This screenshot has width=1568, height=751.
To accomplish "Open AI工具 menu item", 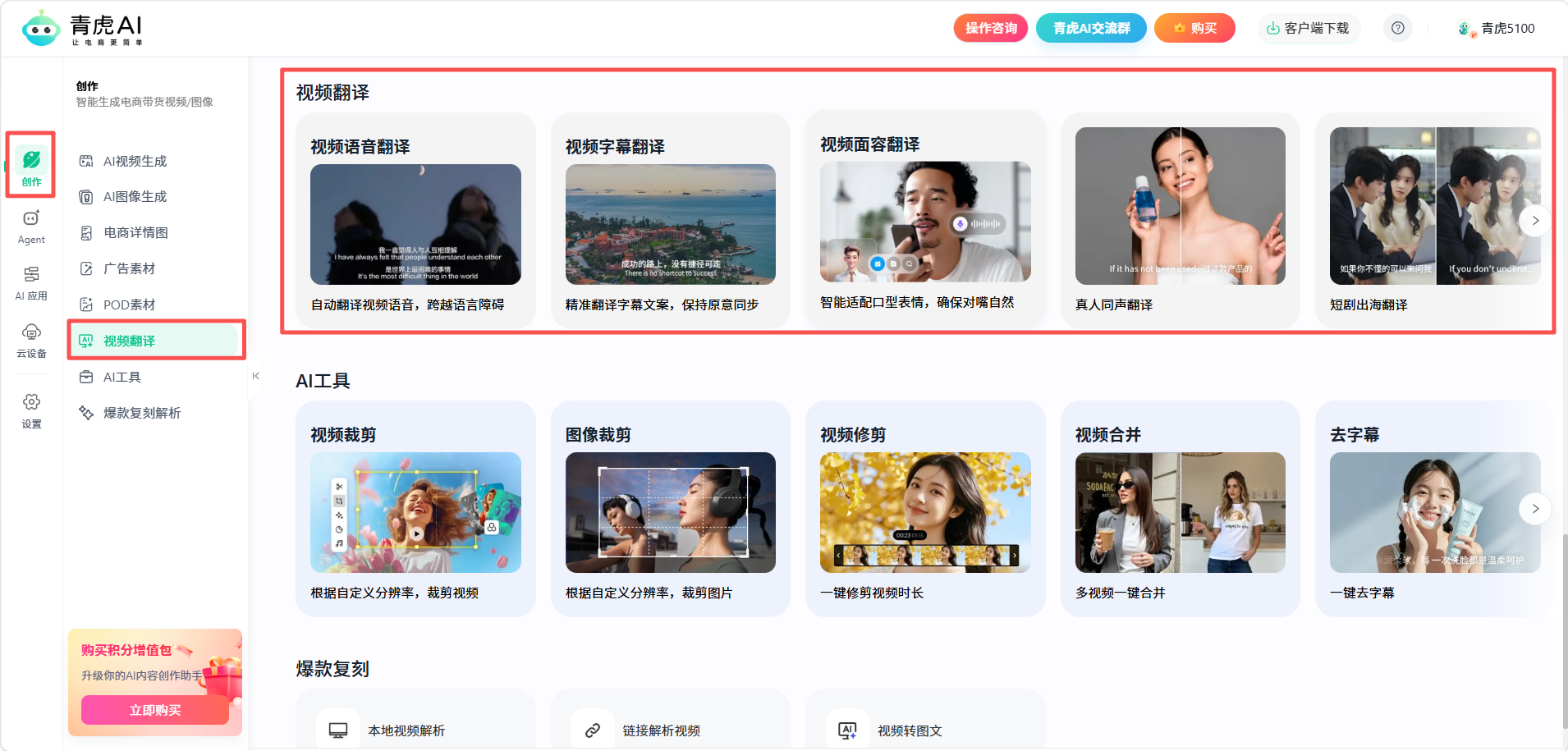I will [x=154, y=377].
